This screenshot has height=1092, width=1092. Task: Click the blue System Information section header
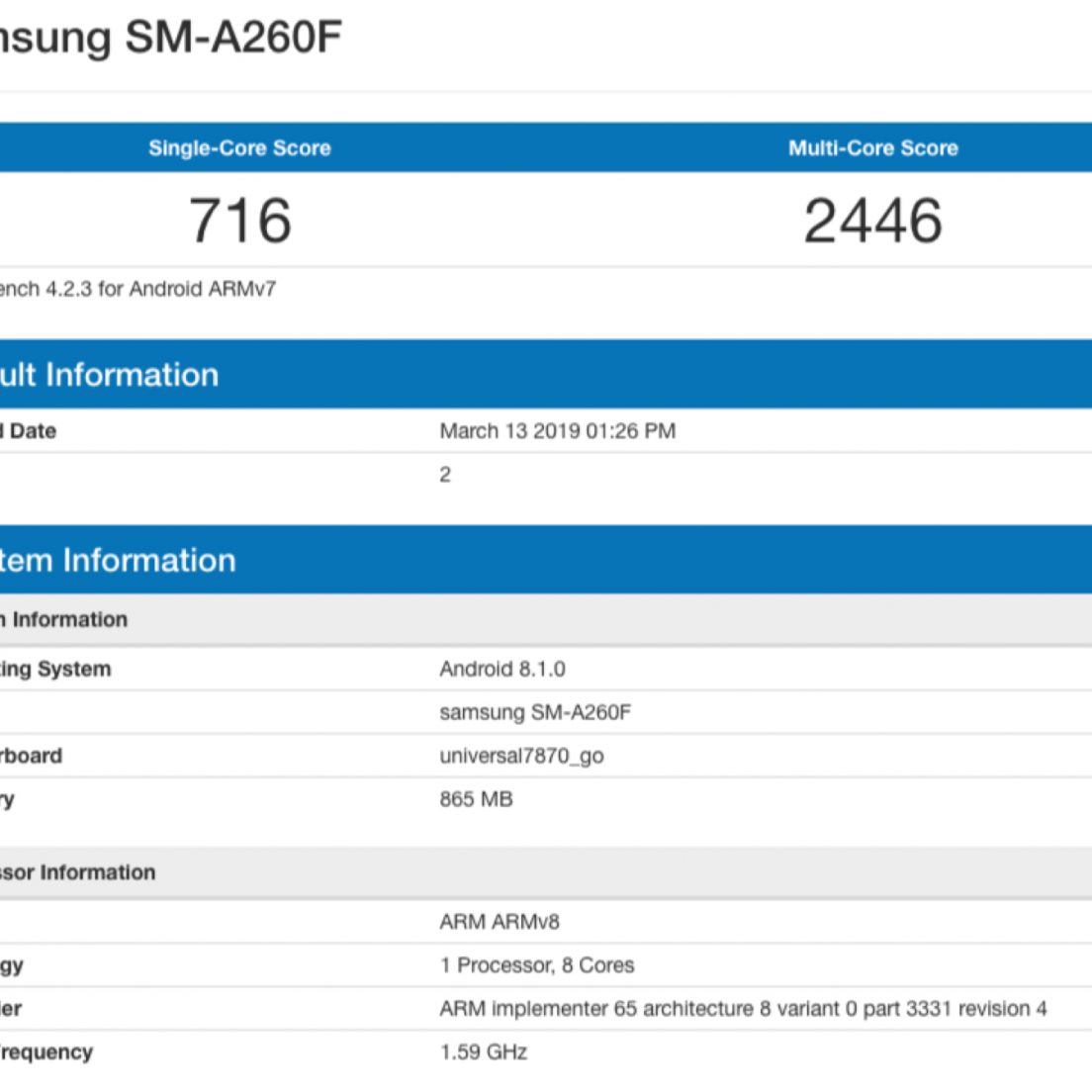(118, 561)
